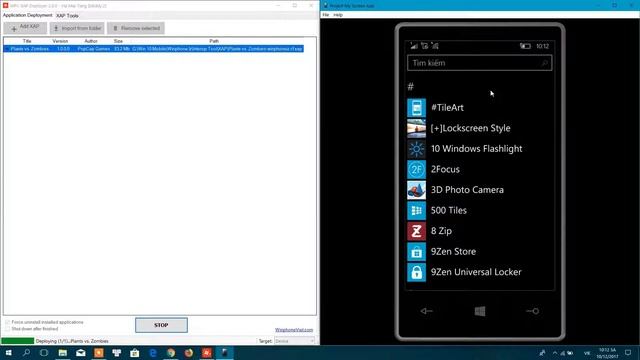Open the WinphoneViet.com link
The width and height of the screenshot is (640, 360).
(294, 330)
